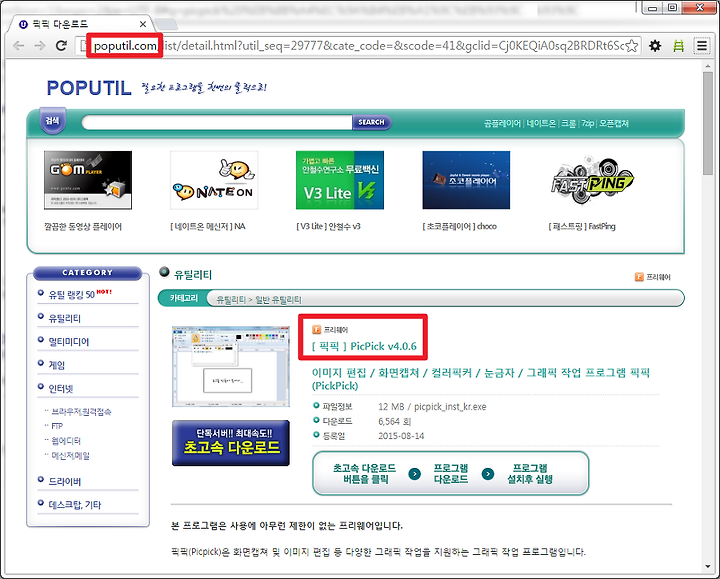Click the 프로그램 설치후 실행 step

click(x=530, y=473)
